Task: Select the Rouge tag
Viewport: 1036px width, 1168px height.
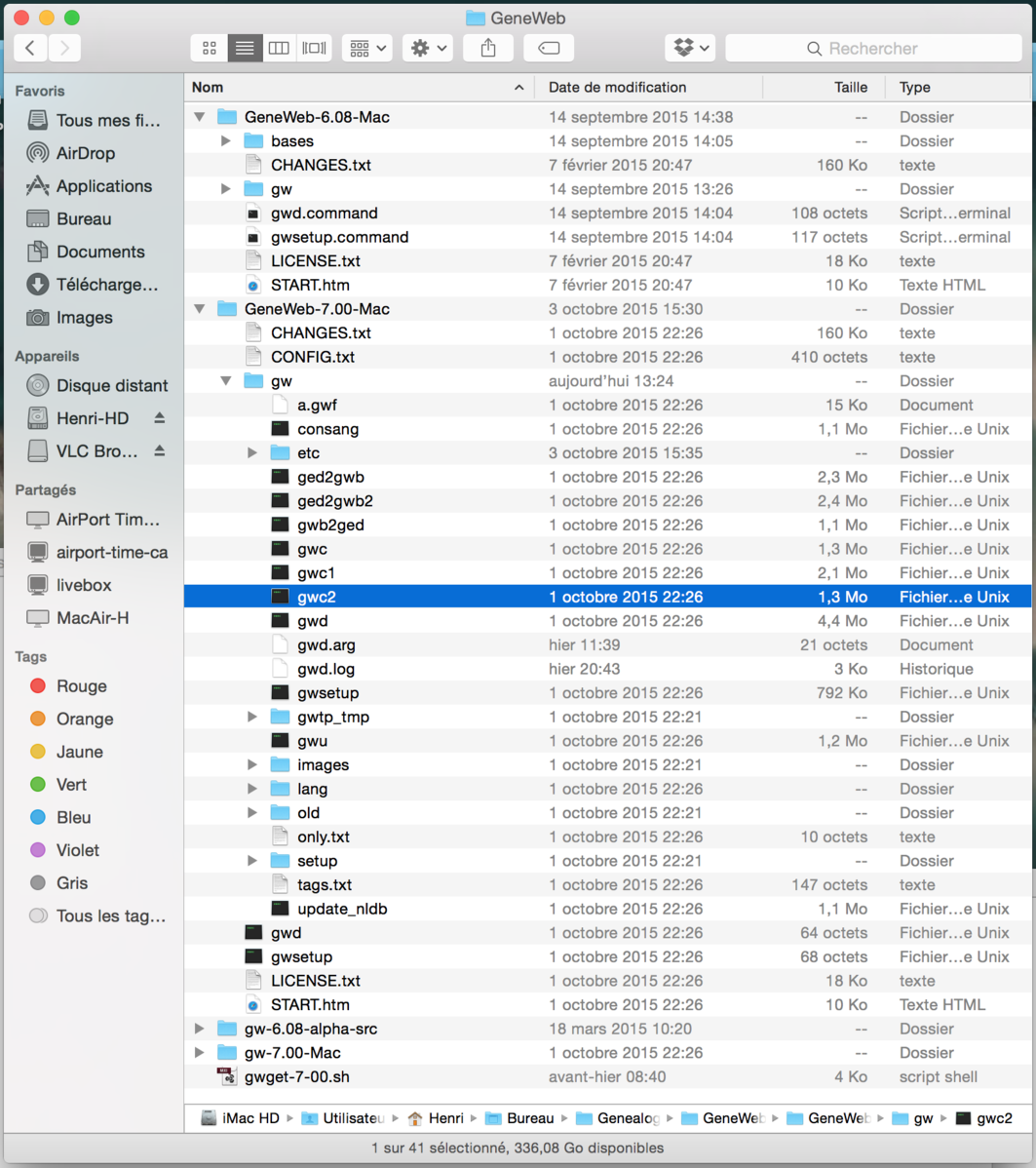Action: [x=68, y=686]
